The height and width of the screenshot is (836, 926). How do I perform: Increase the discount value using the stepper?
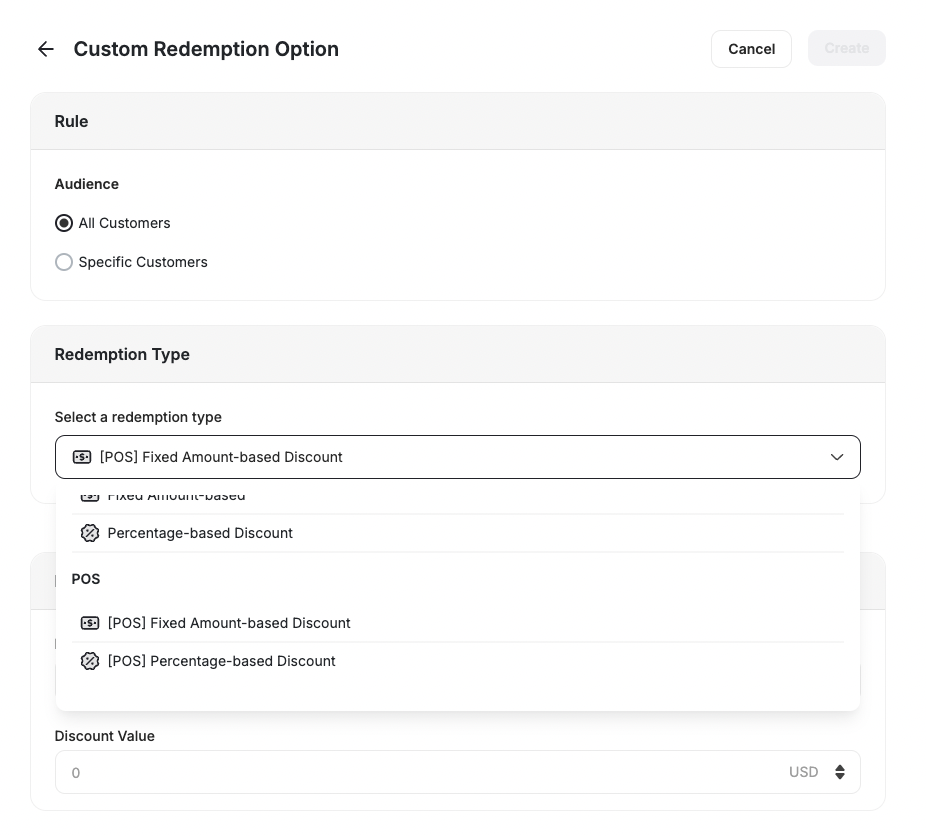point(840,767)
